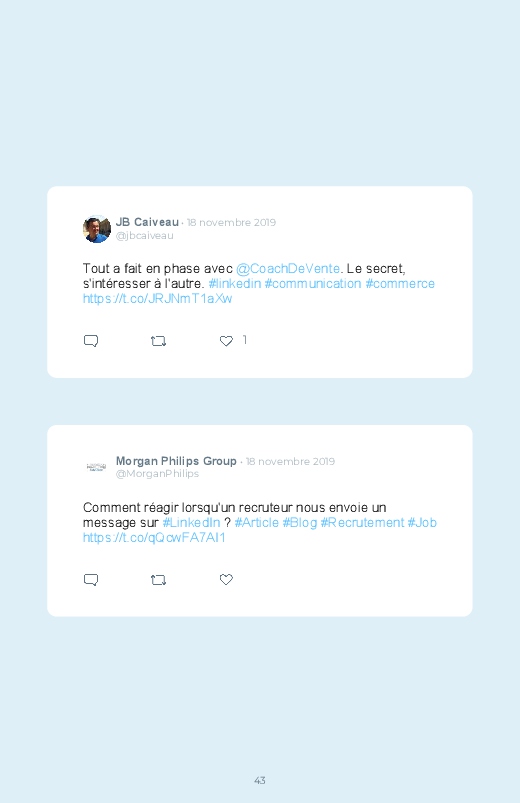This screenshot has height=803, width=520.
Task: Open the #Article hashtag
Action: (x=257, y=522)
